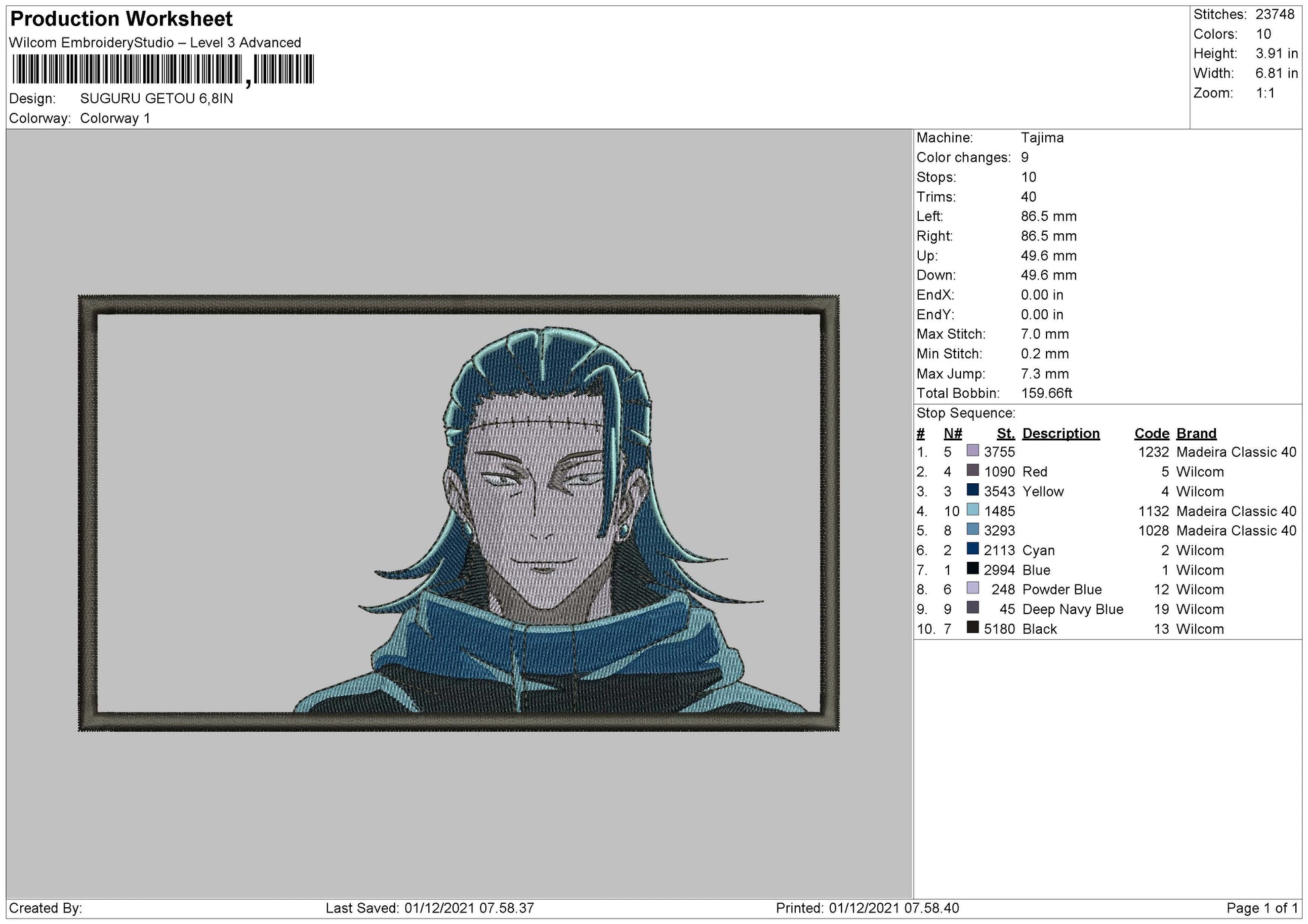Click the Stitches count 23748
Screen dimensions: 1308x924
click(1274, 14)
